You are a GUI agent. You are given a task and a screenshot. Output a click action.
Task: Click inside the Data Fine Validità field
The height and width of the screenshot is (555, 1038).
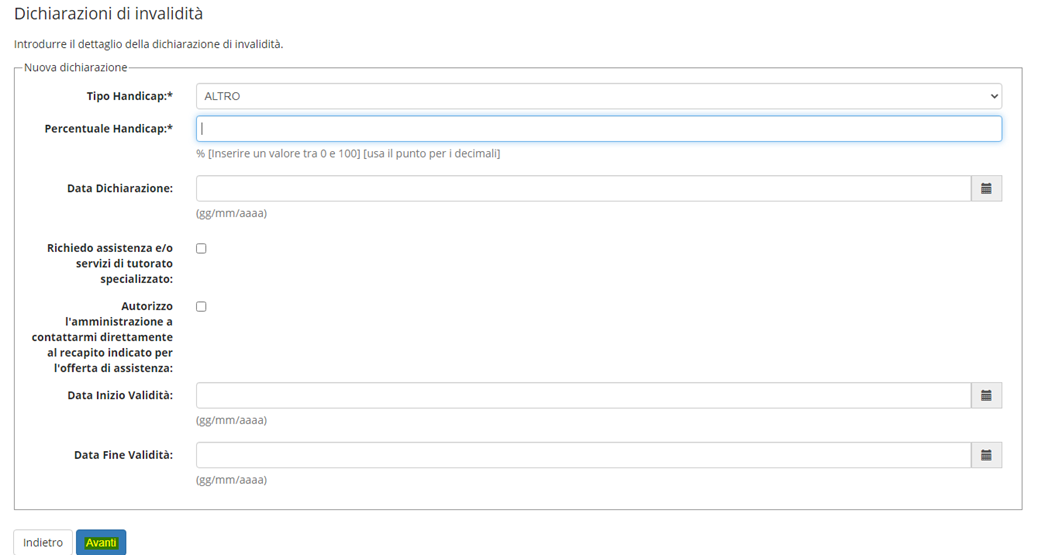583,455
